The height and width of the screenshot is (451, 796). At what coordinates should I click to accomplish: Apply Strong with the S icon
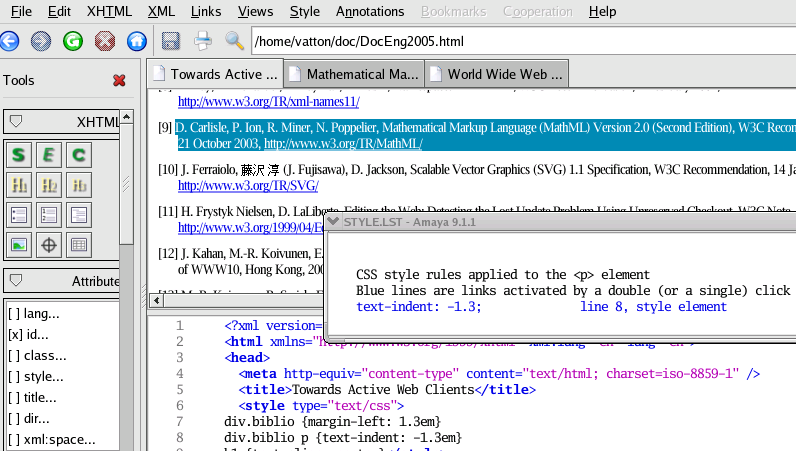[x=19, y=155]
